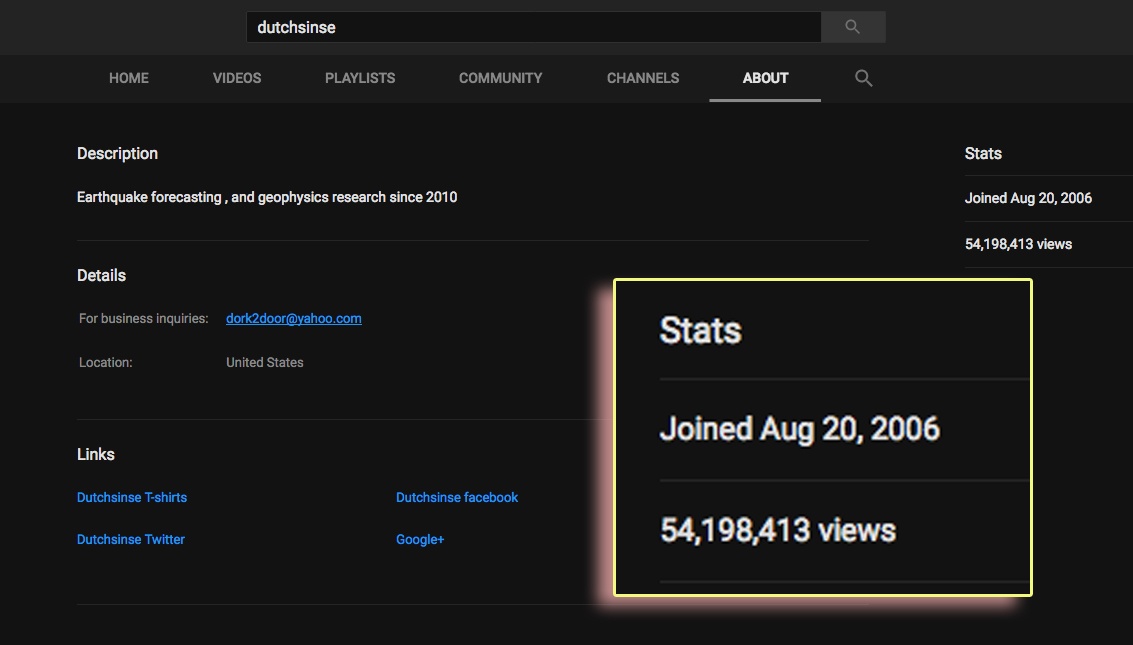Click the dork2door@yahoo.com email link
Image resolution: width=1133 pixels, height=645 pixels.
(x=293, y=319)
